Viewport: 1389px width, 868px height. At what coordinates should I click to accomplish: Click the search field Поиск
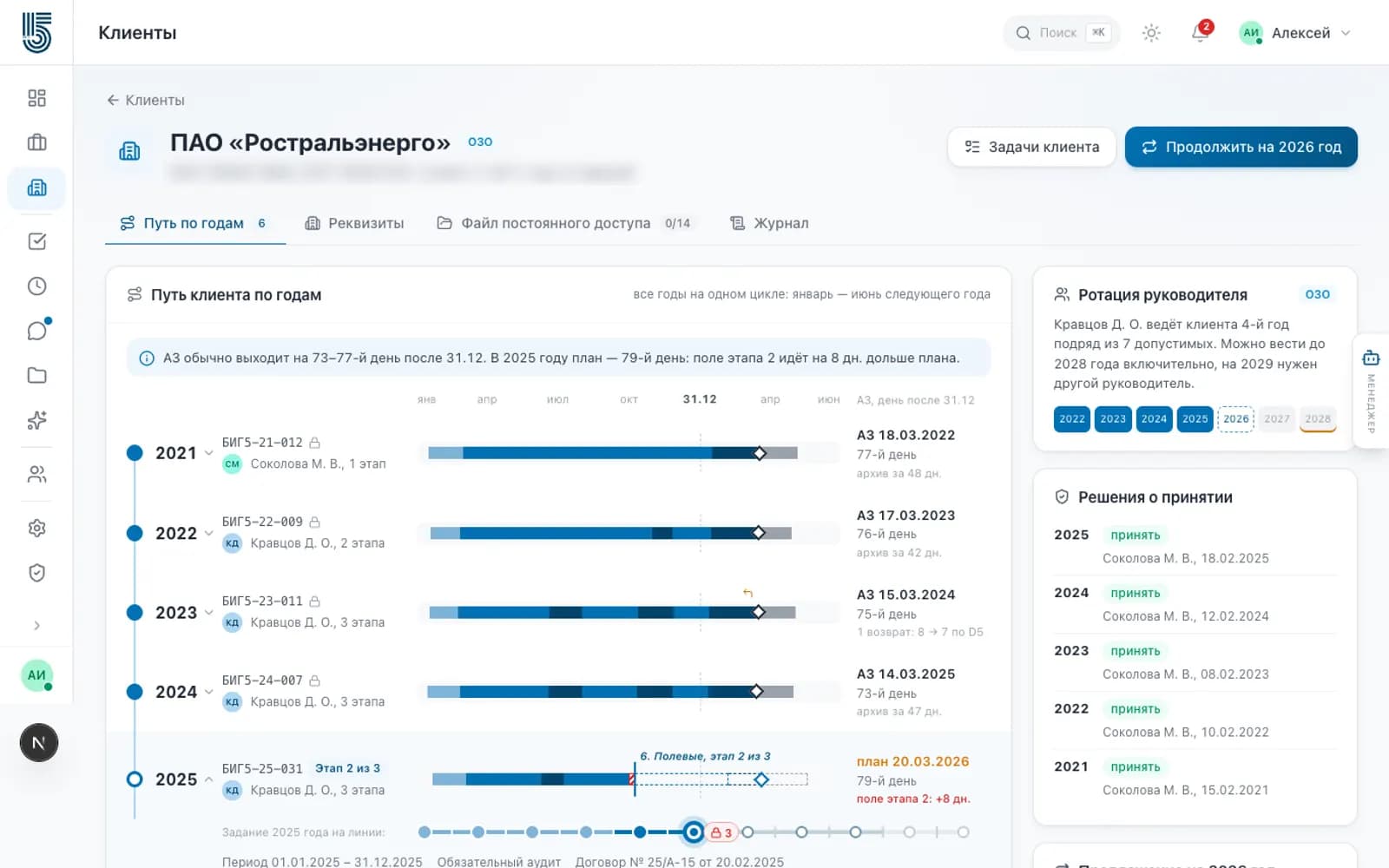(x=1062, y=33)
